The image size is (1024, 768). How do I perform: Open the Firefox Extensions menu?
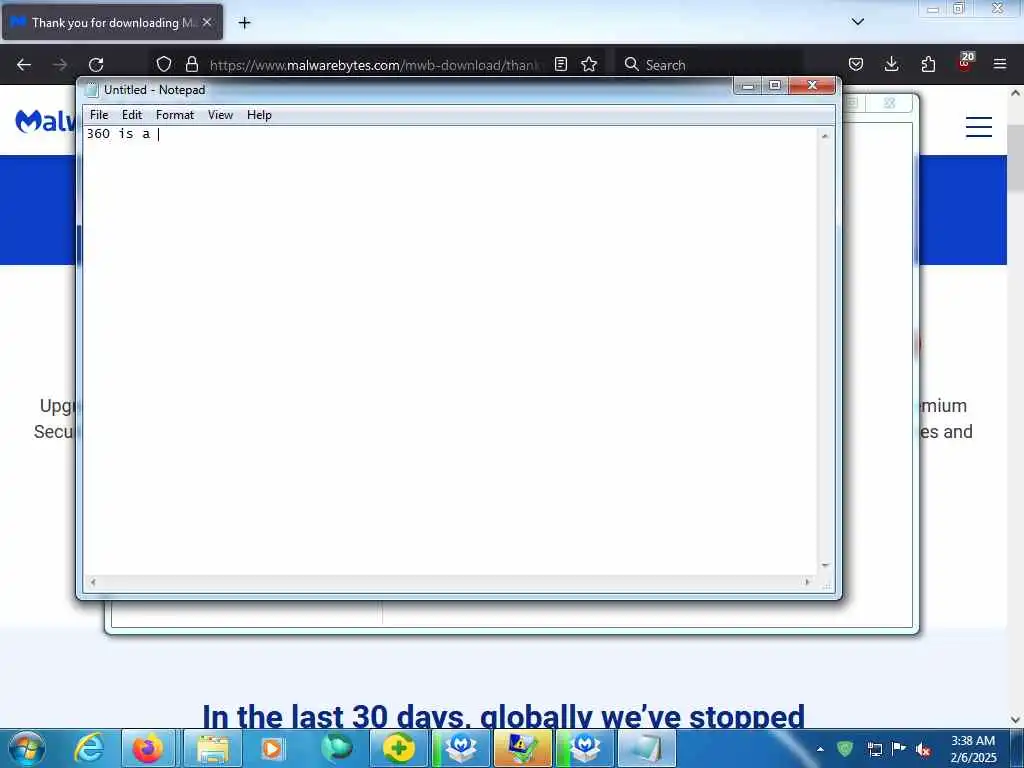pyautogui.click(x=928, y=64)
